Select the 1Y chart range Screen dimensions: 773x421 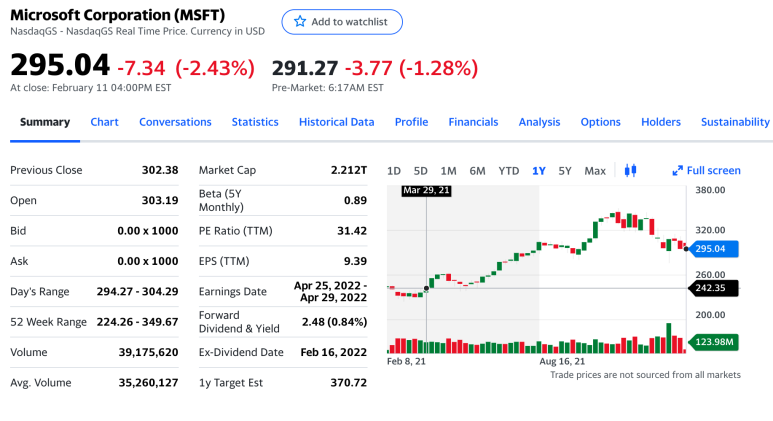tap(538, 171)
